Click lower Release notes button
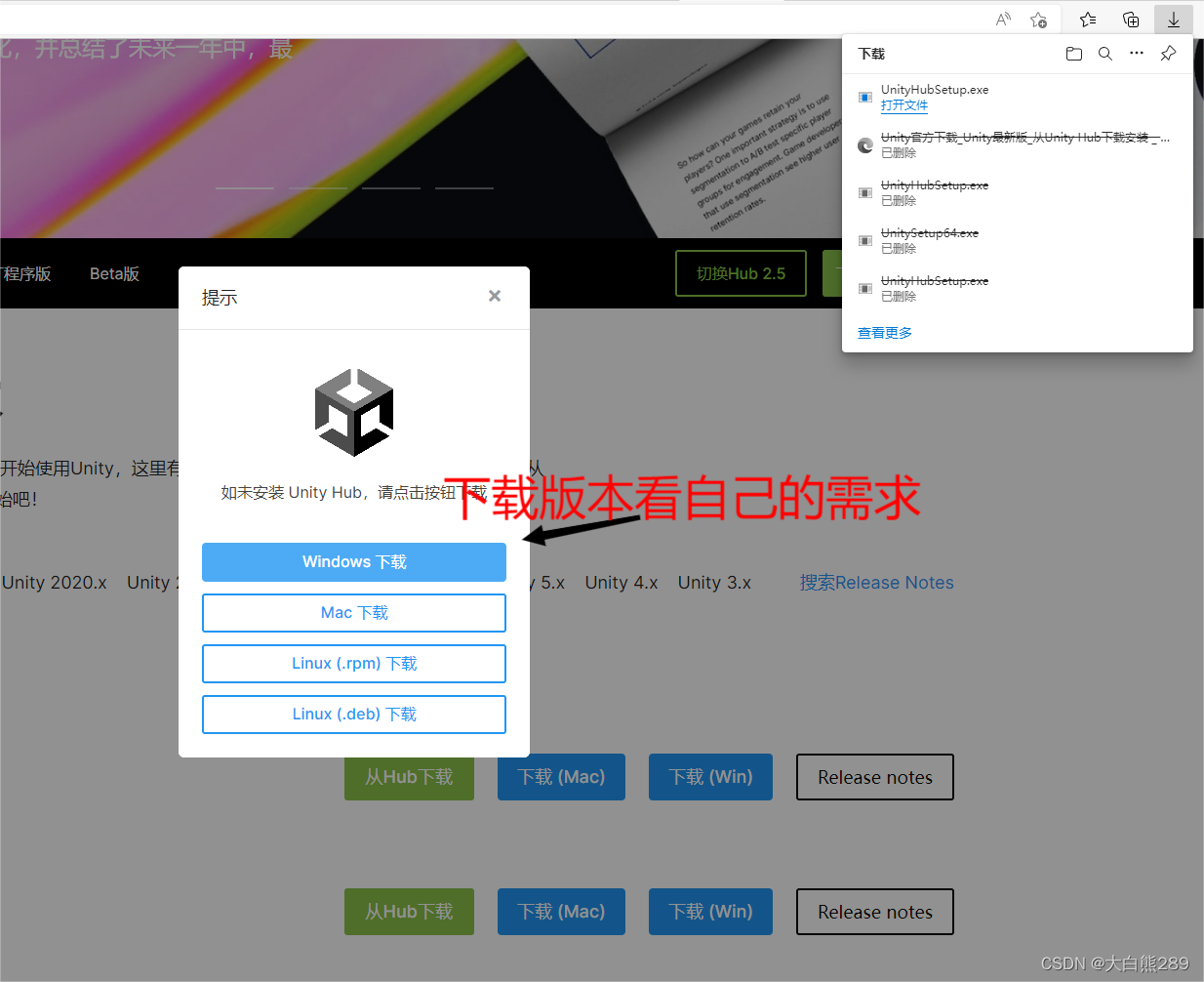The height and width of the screenshot is (982, 1204). (x=875, y=912)
